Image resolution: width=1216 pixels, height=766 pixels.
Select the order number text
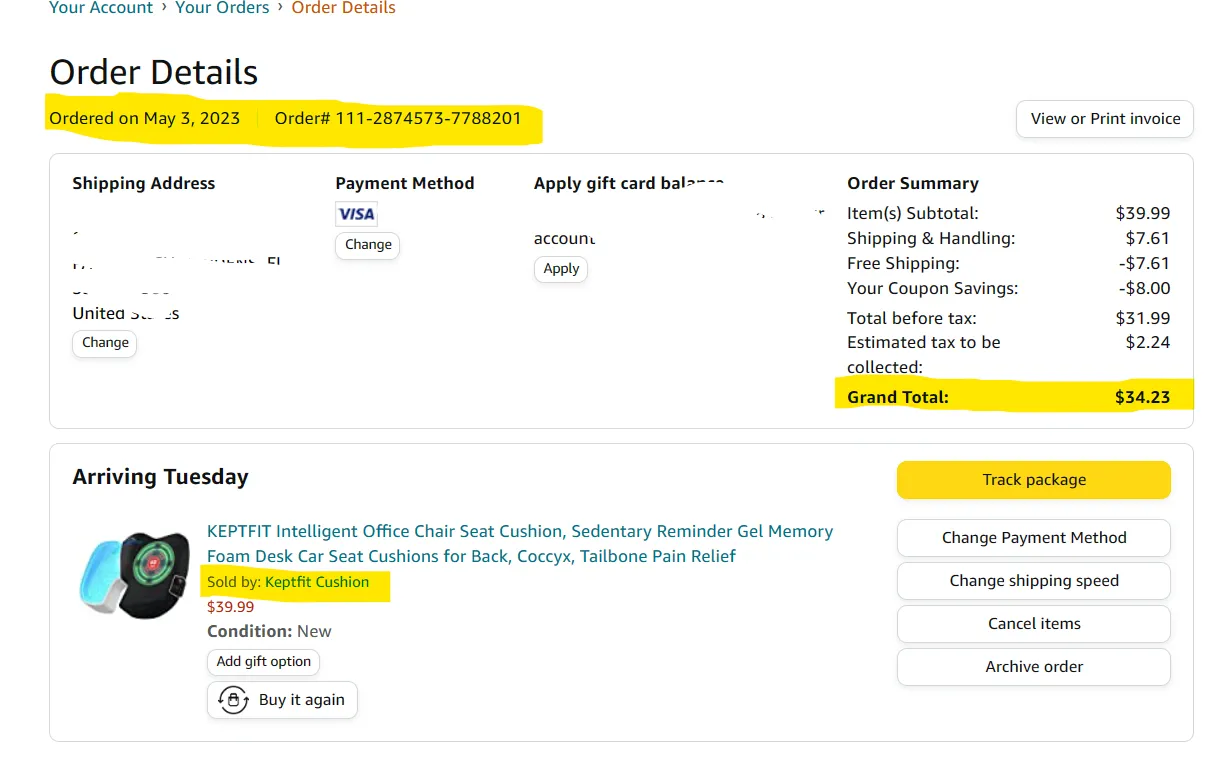[398, 118]
